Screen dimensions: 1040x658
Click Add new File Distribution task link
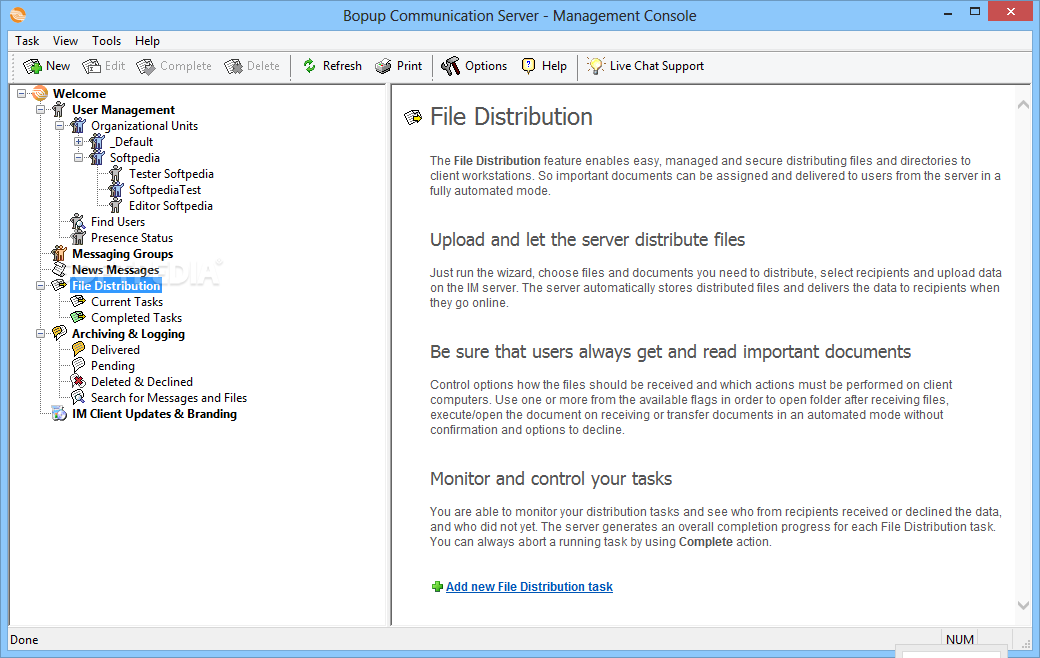[529, 587]
